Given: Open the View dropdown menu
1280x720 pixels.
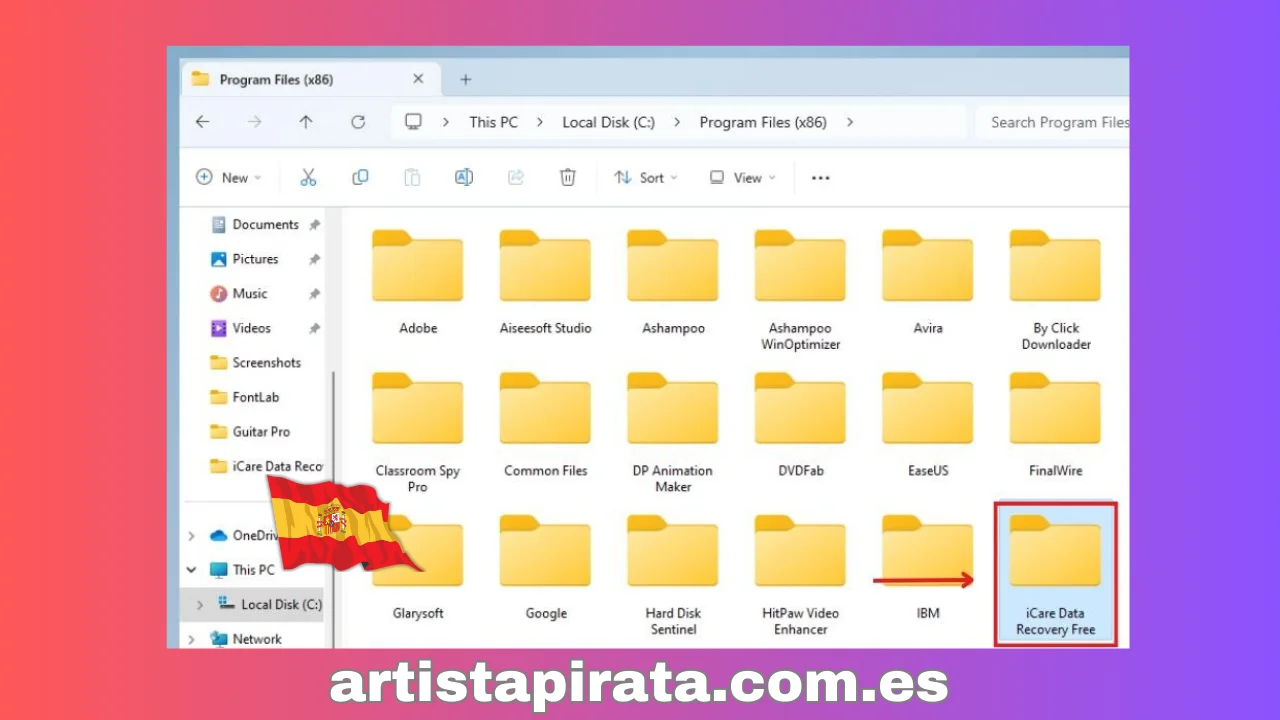Looking at the screenshot, I should [743, 178].
